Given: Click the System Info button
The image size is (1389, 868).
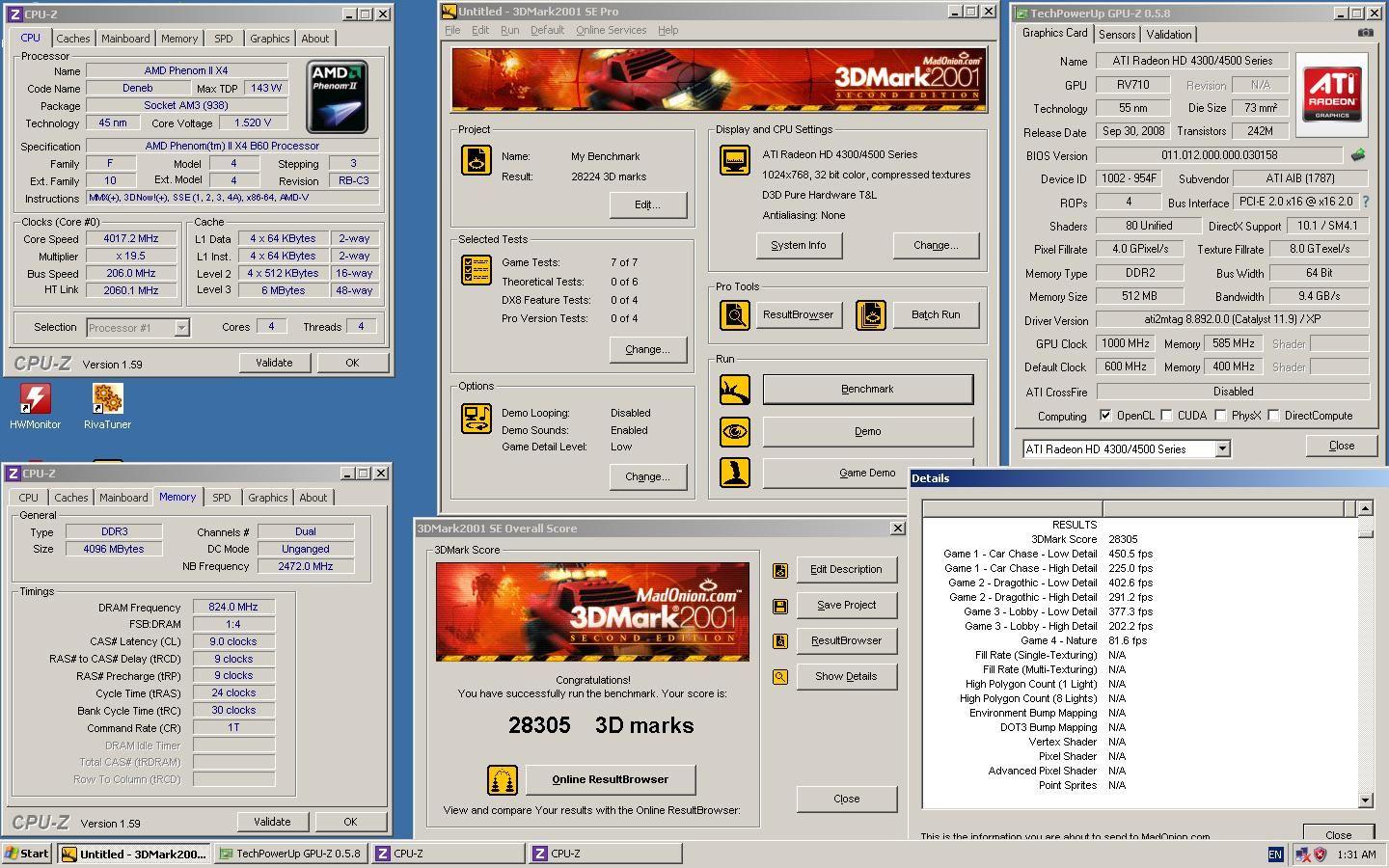Looking at the screenshot, I should click(x=799, y=245).
